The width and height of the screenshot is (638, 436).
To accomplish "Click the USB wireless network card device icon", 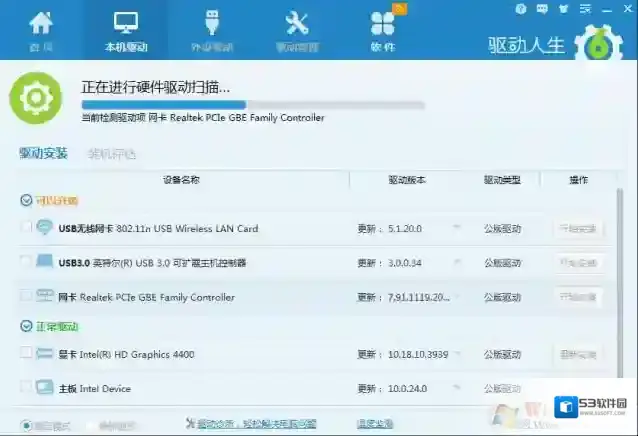I will pos(45,228).
